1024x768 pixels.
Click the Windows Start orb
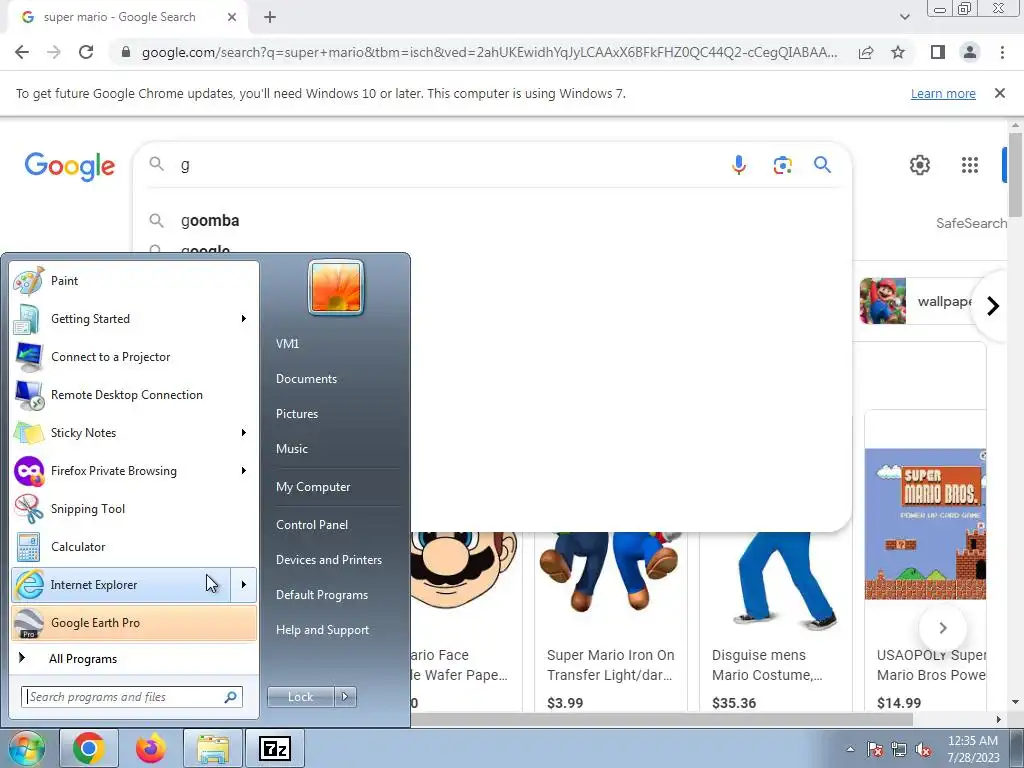click(x=26, y=748)
